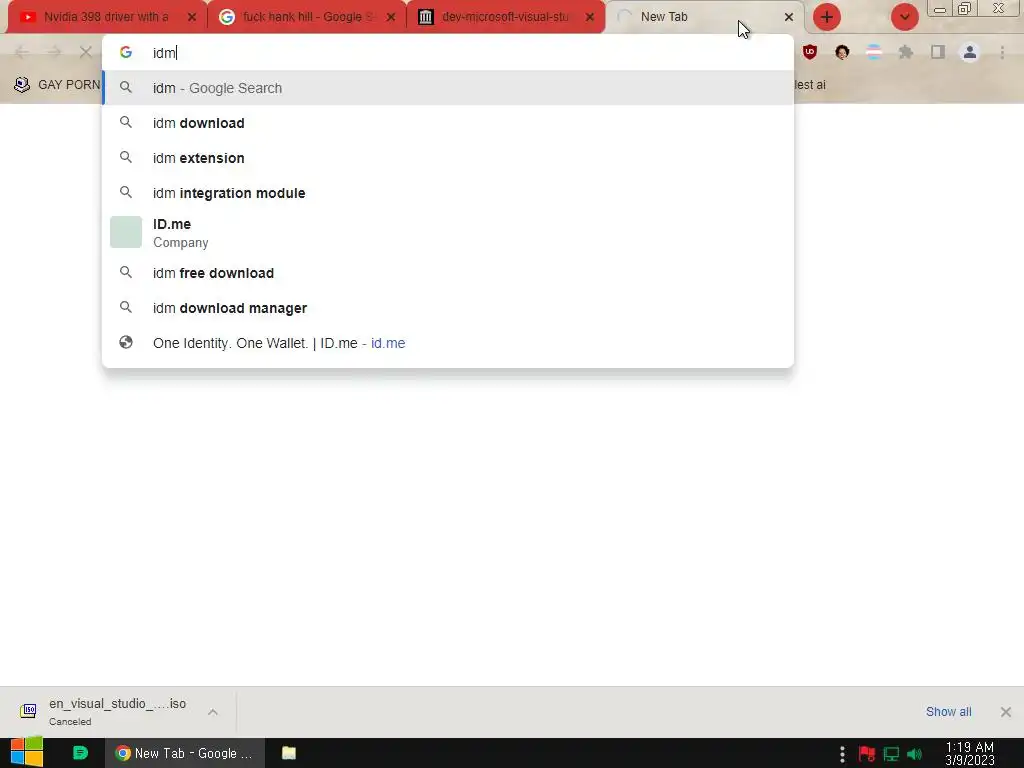1024x768 pixels.
Task: Open the Chrome three-dot menu
Action: pos(1002,52)
